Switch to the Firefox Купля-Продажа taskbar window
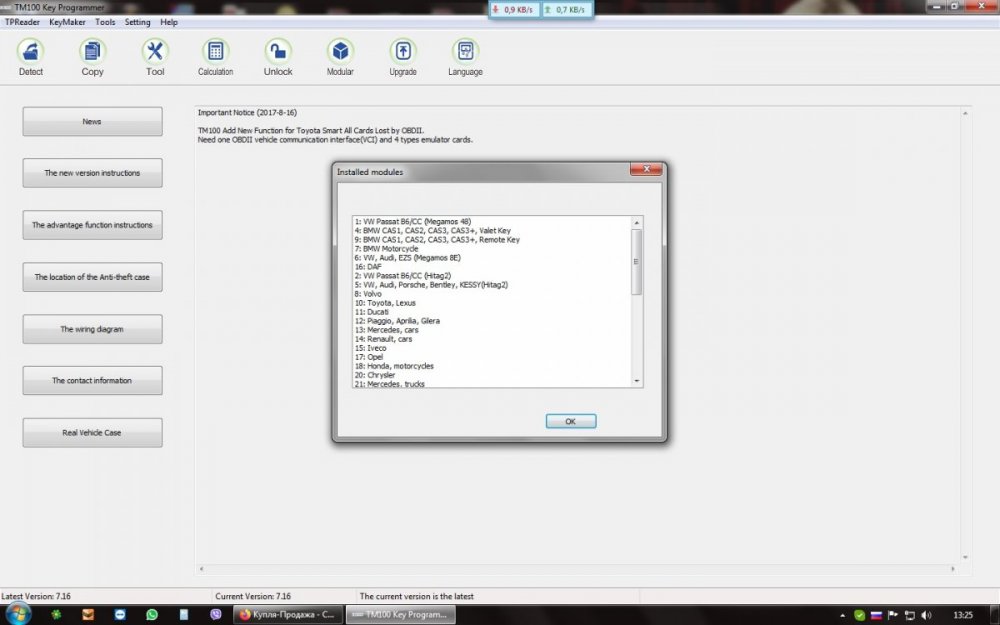 [x=288, y=615]
